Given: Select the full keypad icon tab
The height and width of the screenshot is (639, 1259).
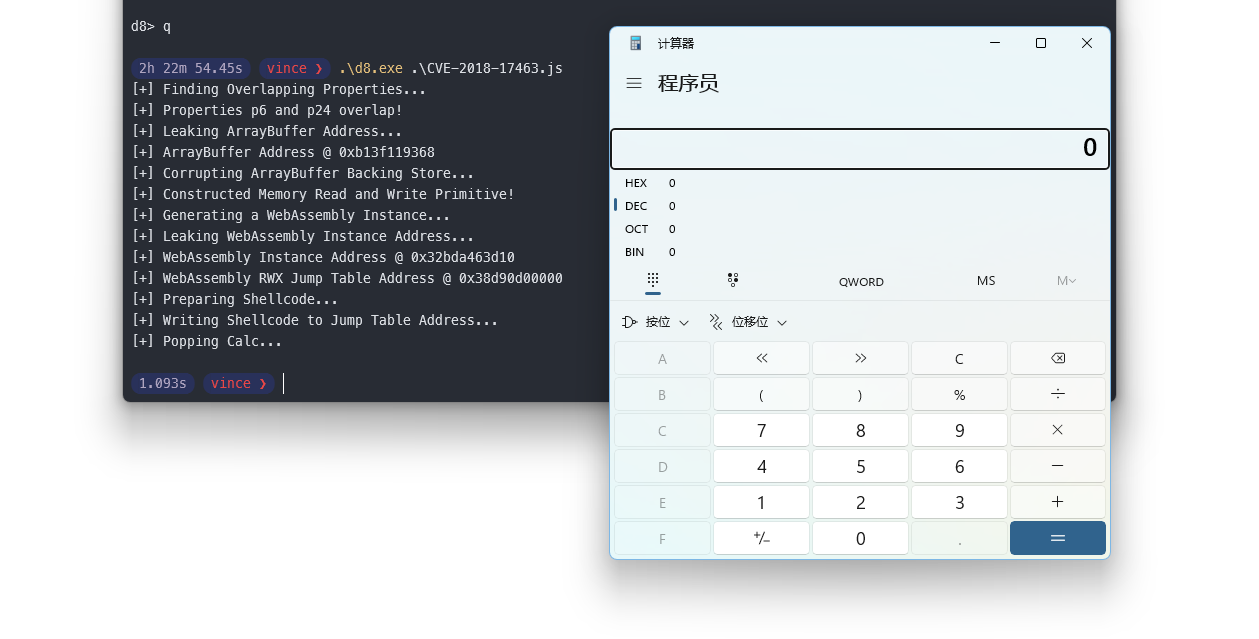Looking at the screenshot, I should (x=653, y=281).
